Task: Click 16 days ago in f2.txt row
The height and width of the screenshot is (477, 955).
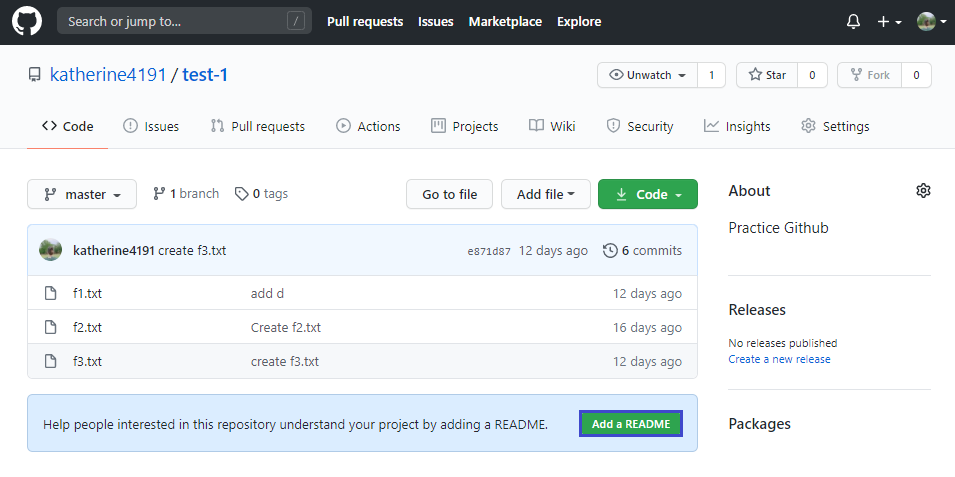Action: (x=647, y=328)
